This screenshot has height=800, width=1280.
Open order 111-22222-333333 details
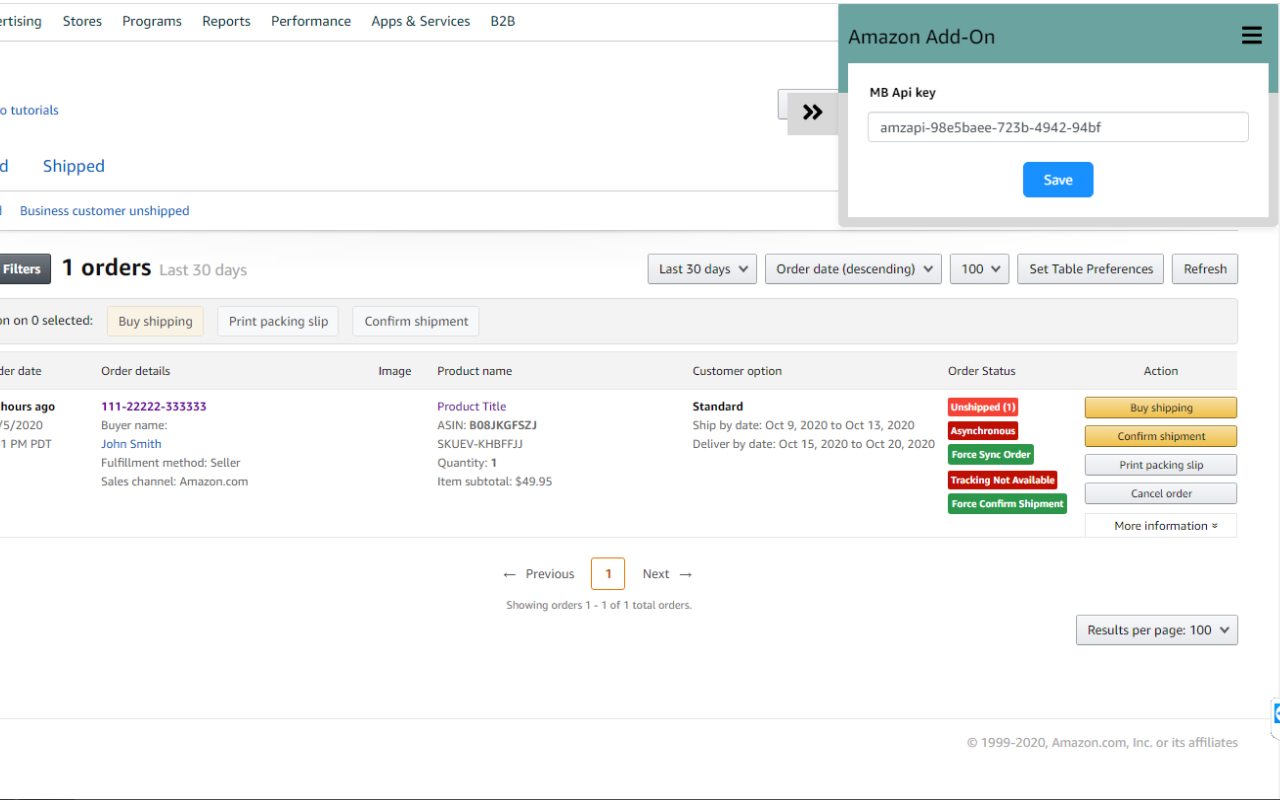click(x=153, y=406)
